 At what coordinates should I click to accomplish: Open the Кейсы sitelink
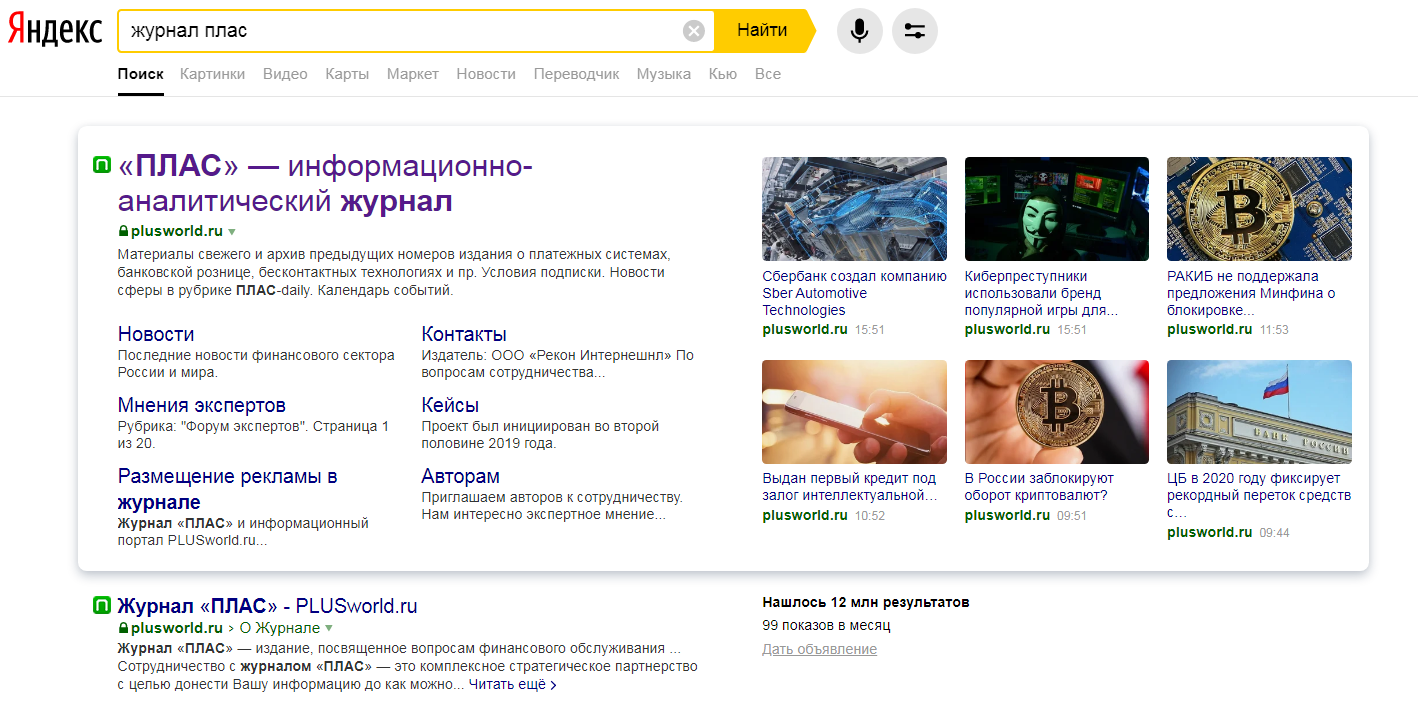point(450,405)
